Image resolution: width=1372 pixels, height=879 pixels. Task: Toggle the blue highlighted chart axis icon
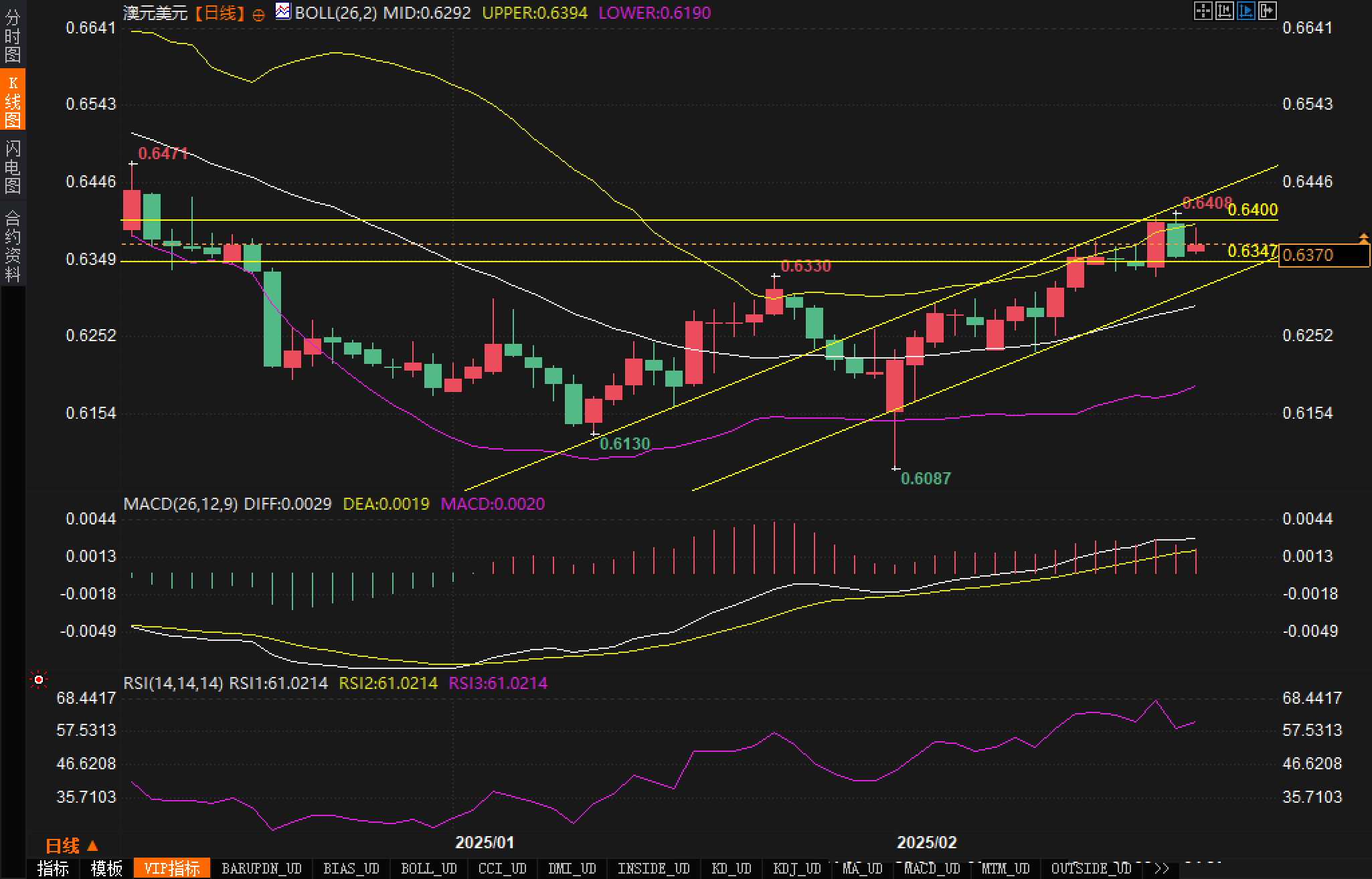pos(1246,11)
